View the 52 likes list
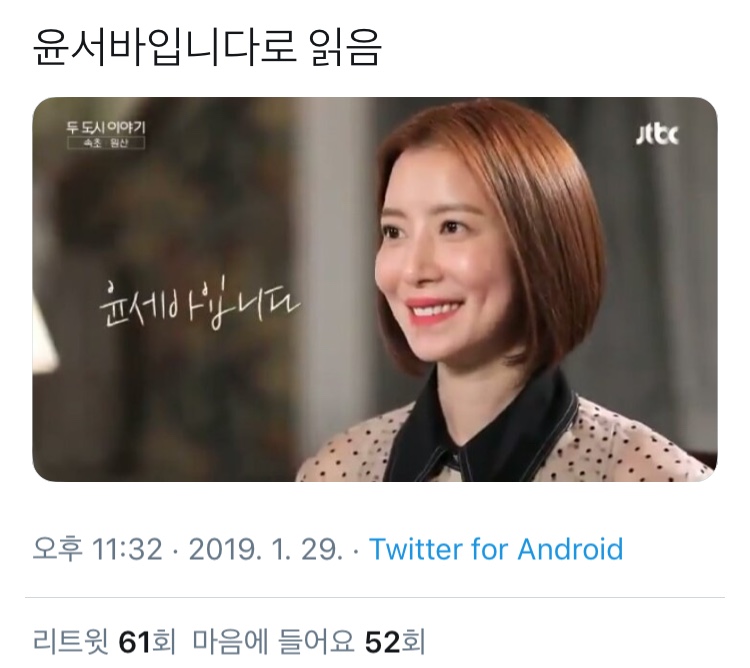750x668 pixels. [309, 642]
